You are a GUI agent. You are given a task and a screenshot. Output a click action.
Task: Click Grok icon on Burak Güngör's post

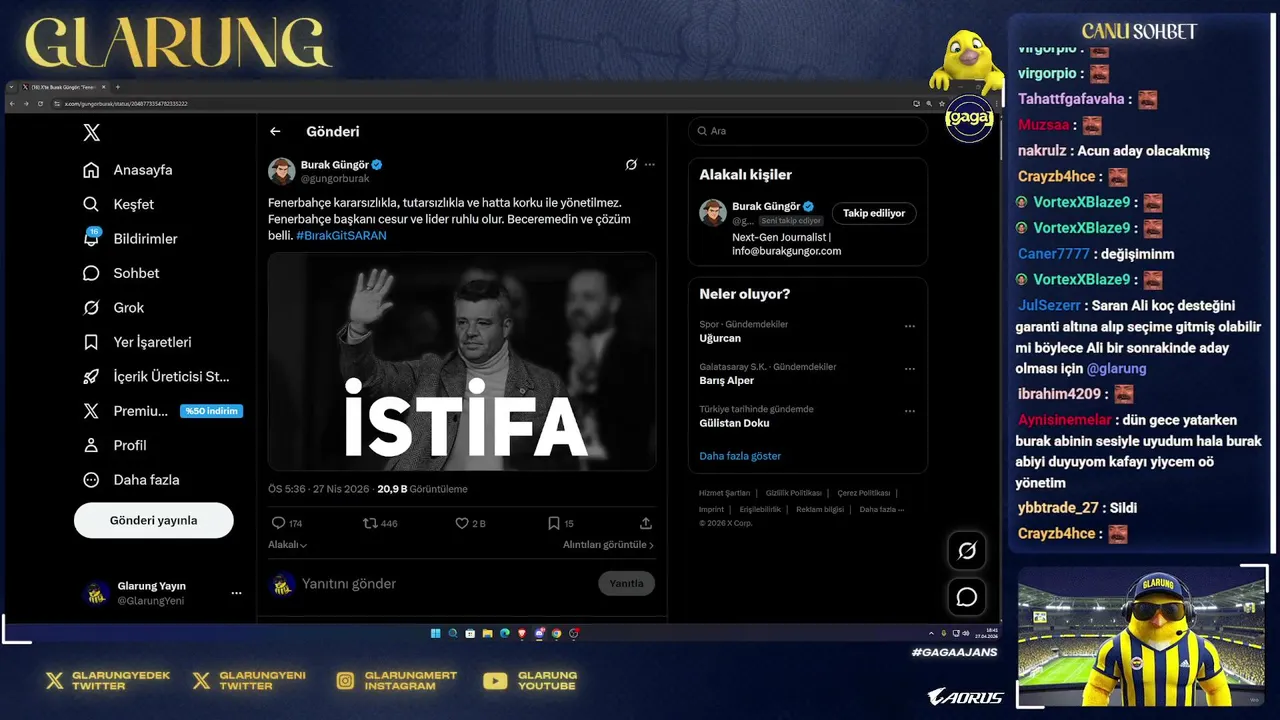tap(631, 165)
